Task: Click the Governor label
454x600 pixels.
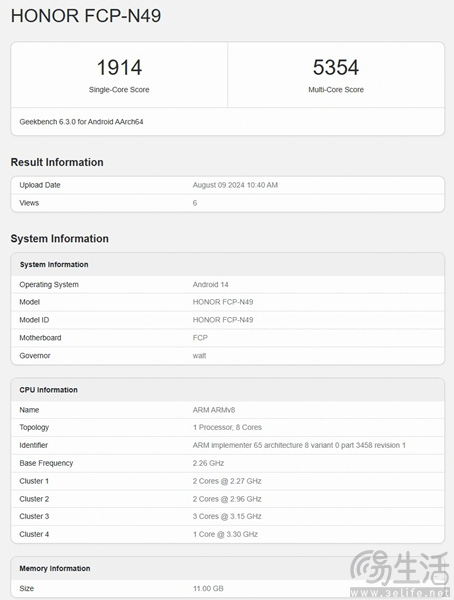Action: click(35, 356)
